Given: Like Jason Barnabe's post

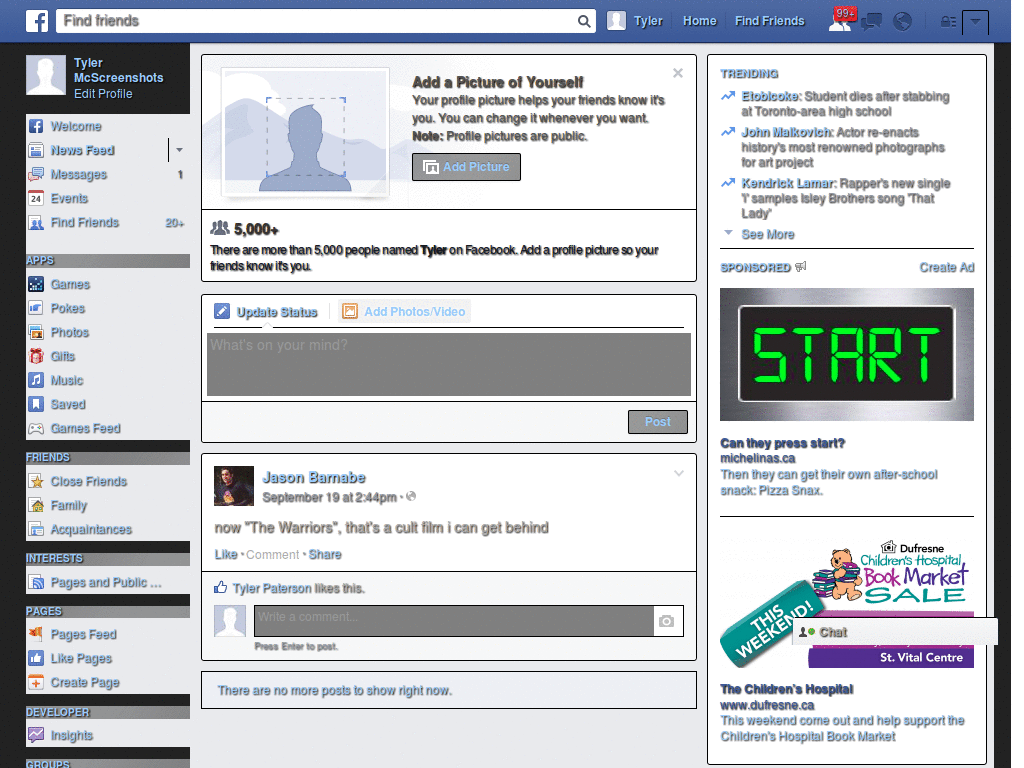Looking at the screenshot, I should coord(226,554).
